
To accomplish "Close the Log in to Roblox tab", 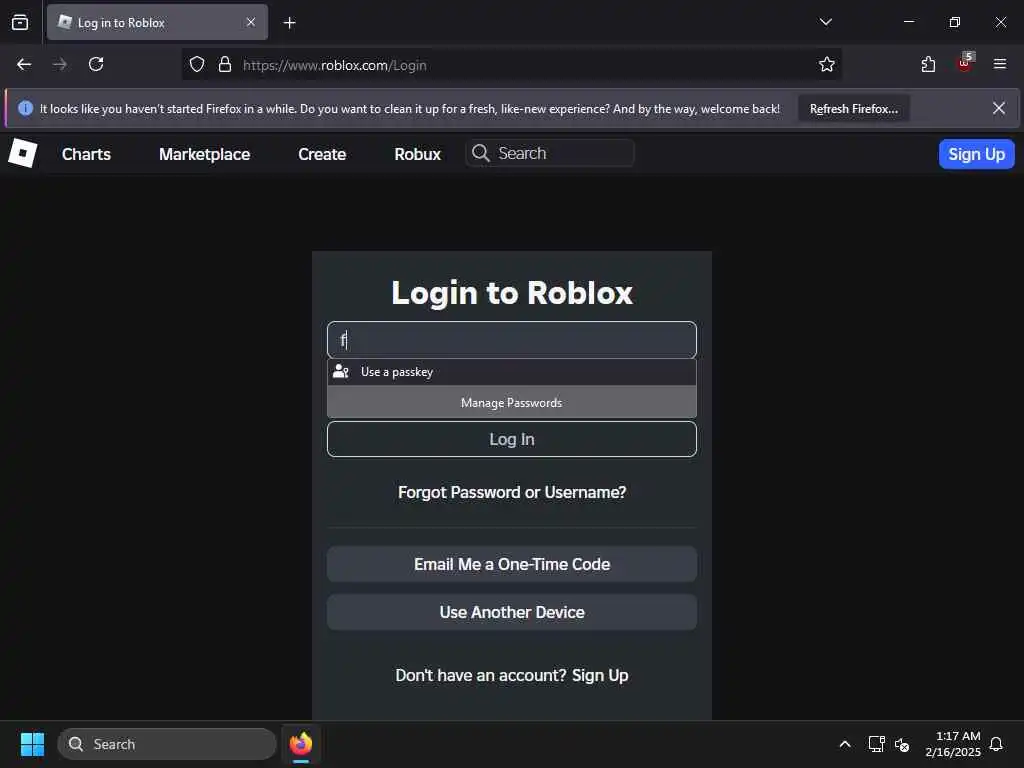I will pos(251,22).
